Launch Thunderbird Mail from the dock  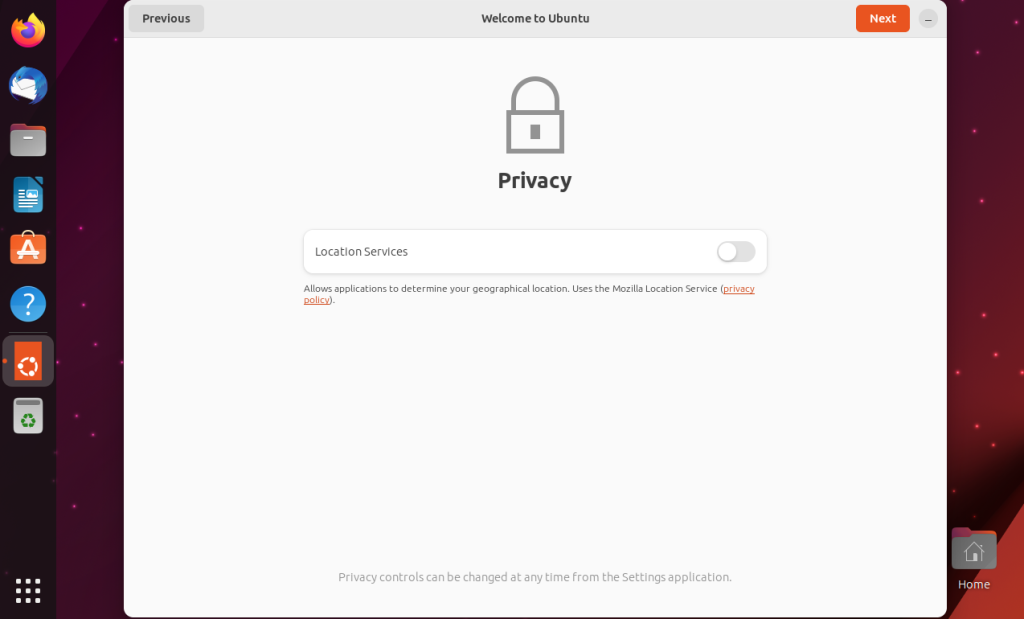tap(28, 85)
